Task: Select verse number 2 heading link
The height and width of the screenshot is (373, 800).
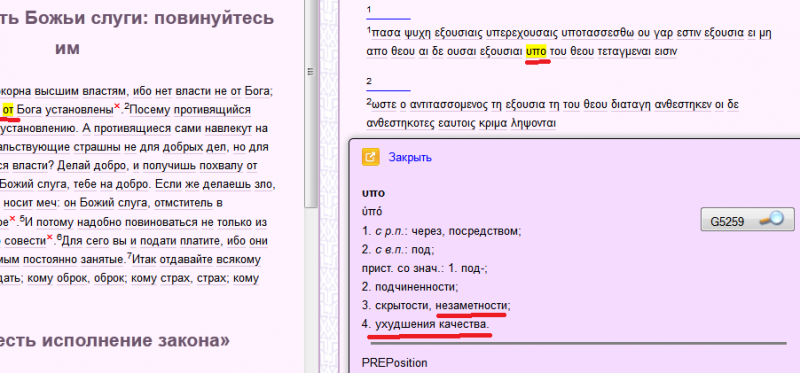Action: pyautogui.click(x=369, y=81)
